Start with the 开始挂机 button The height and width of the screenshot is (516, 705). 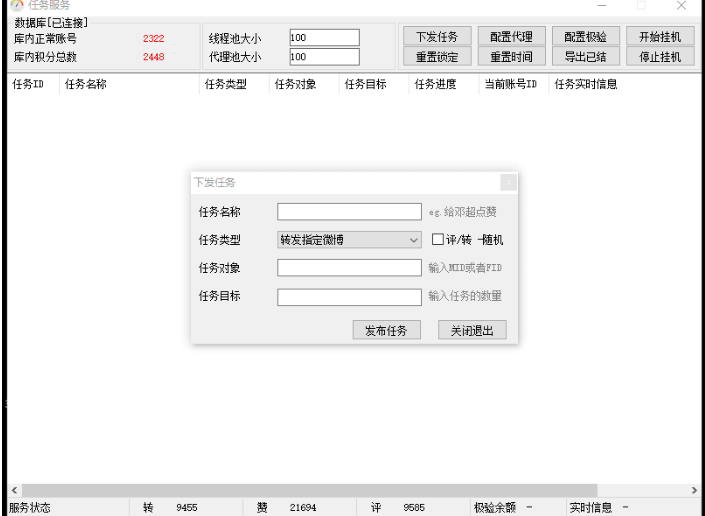(x=660, y=36)
